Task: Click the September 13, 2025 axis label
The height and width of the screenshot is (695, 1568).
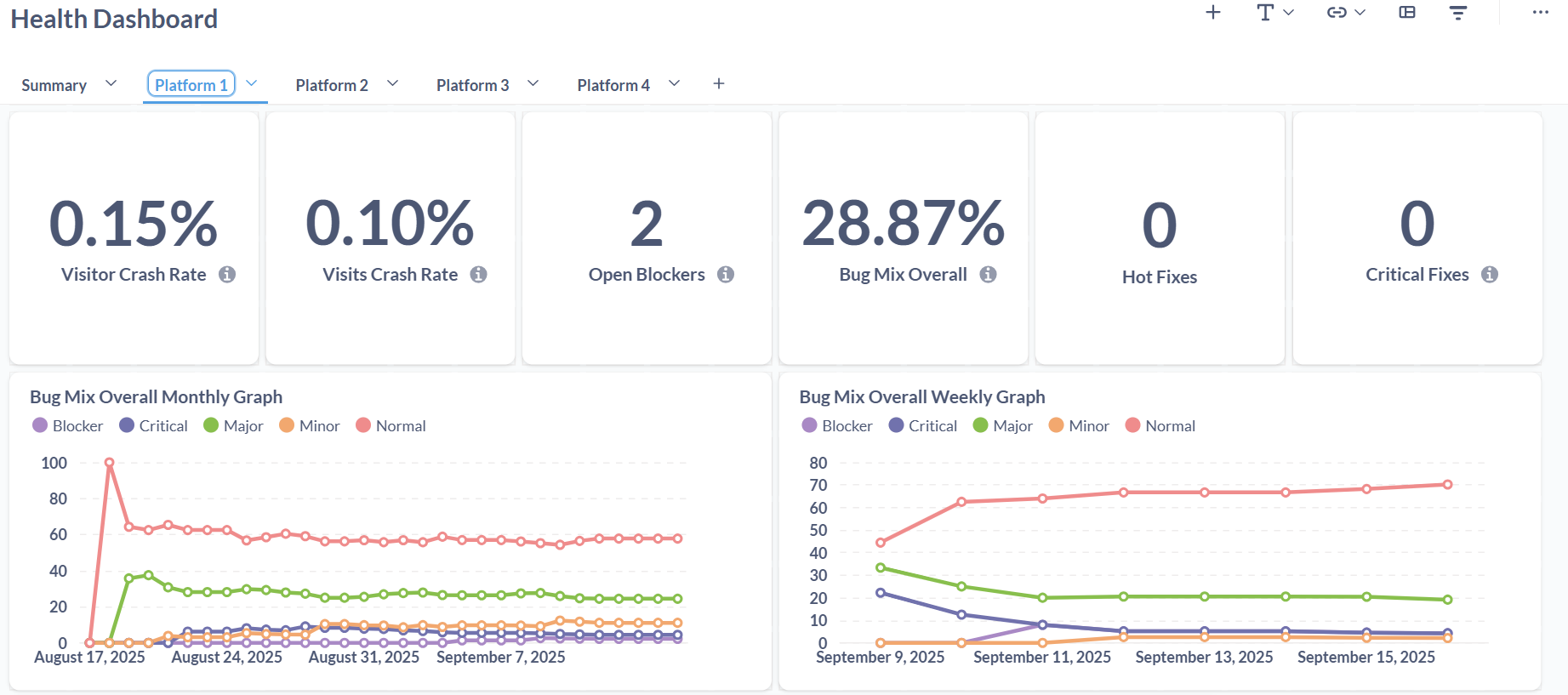Action: pos(1204,658)
